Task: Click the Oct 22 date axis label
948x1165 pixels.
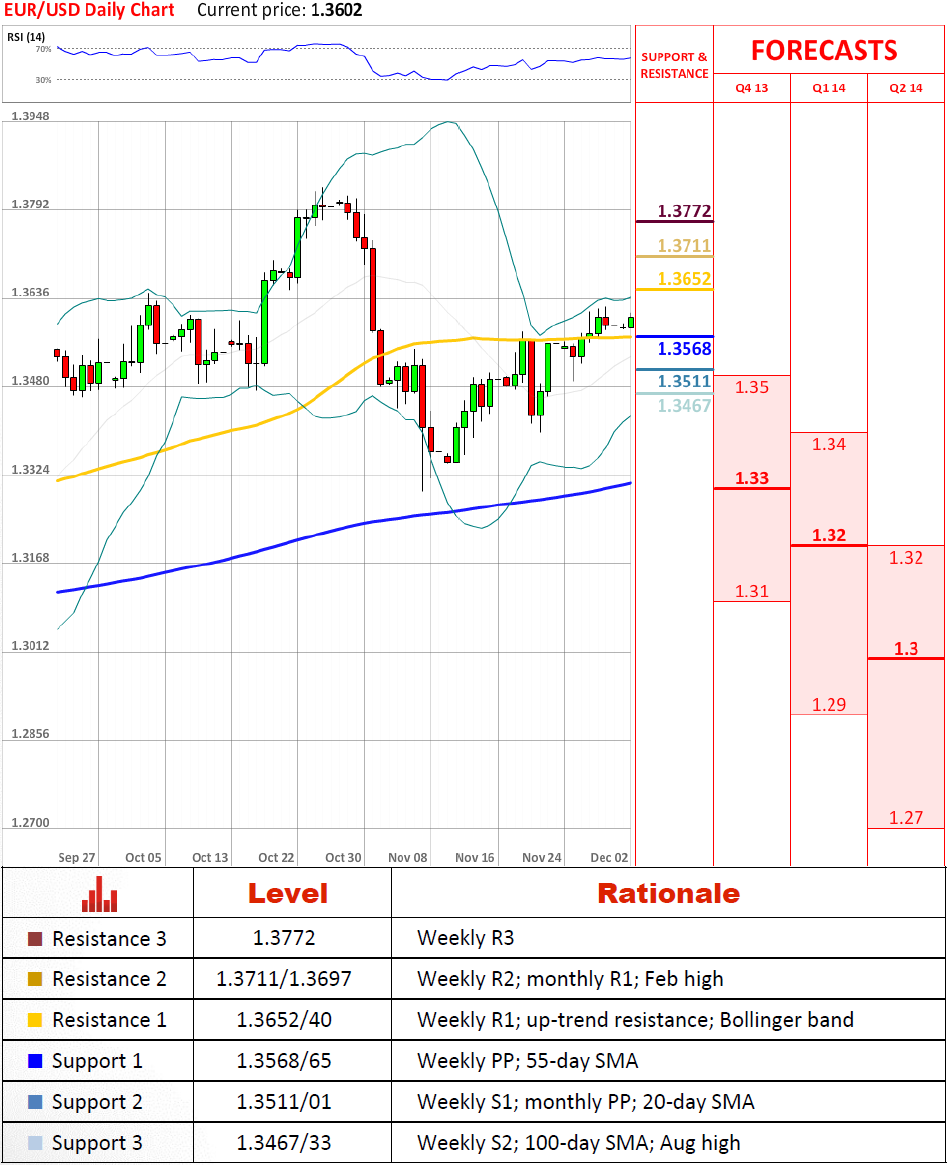Action: point(276,857)
